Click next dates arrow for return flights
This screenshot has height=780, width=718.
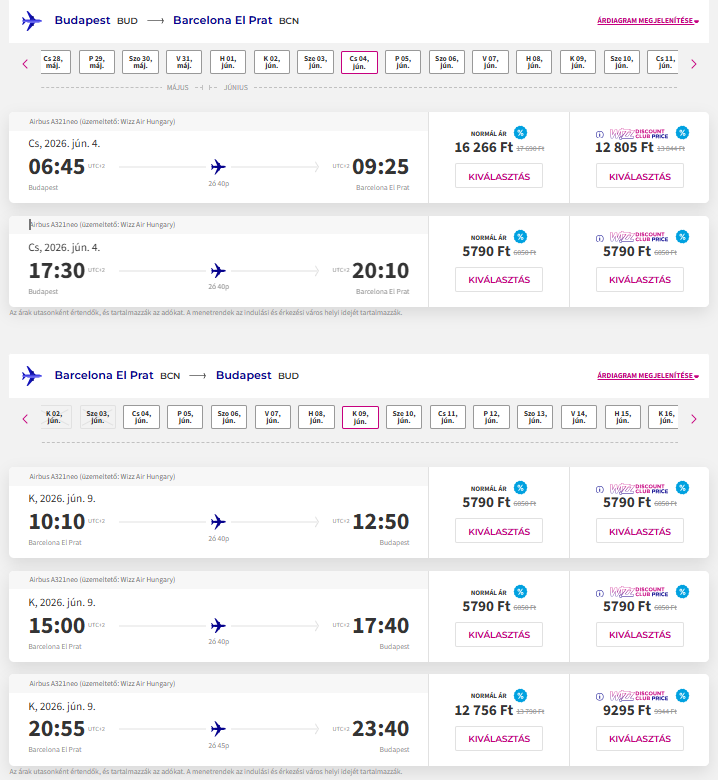pos(694,418)
